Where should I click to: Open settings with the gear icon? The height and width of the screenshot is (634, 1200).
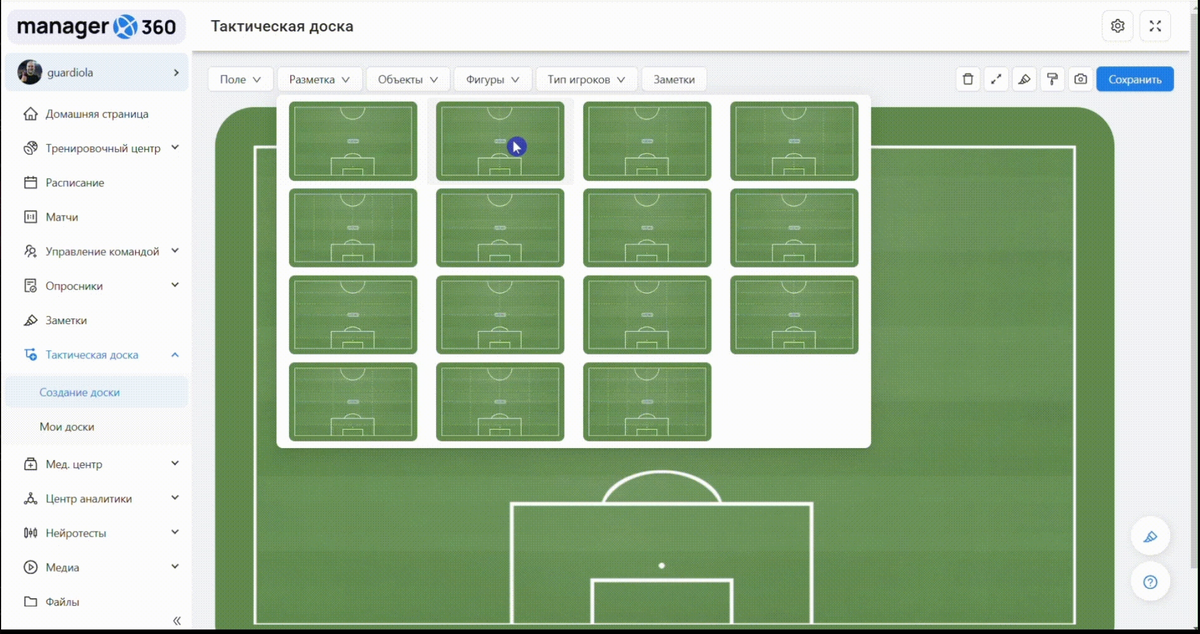[x=1118, y=26]
